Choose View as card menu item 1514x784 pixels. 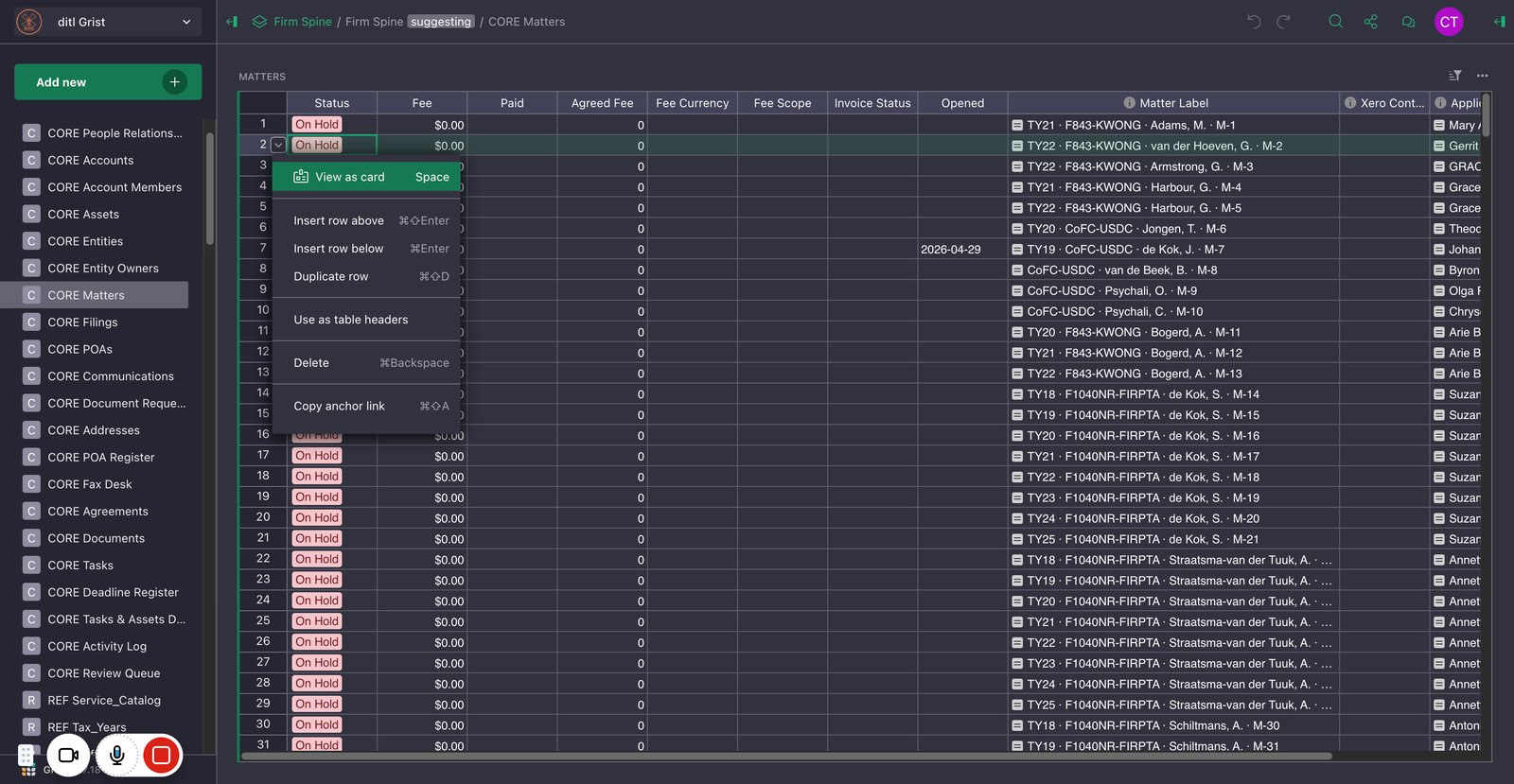(367, 177)
